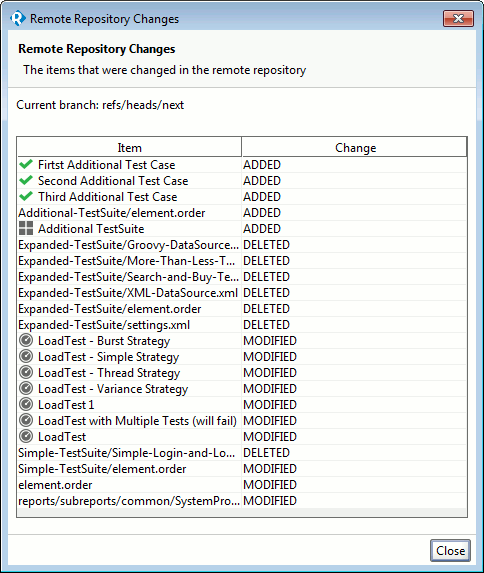484x573 pixels.
Task: Click the gauge icon beside LoadTest - Thread Strategy
Action: (x=26, y=373)
